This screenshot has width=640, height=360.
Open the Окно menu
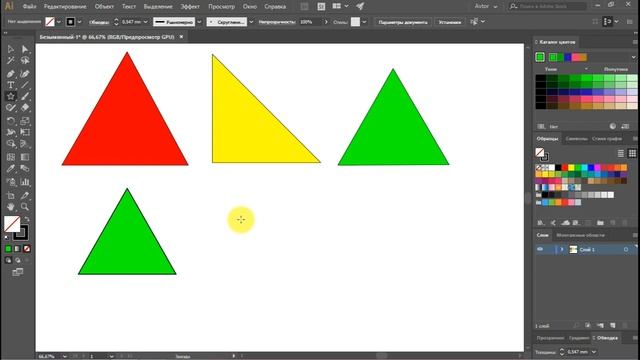tap(249, 7)
